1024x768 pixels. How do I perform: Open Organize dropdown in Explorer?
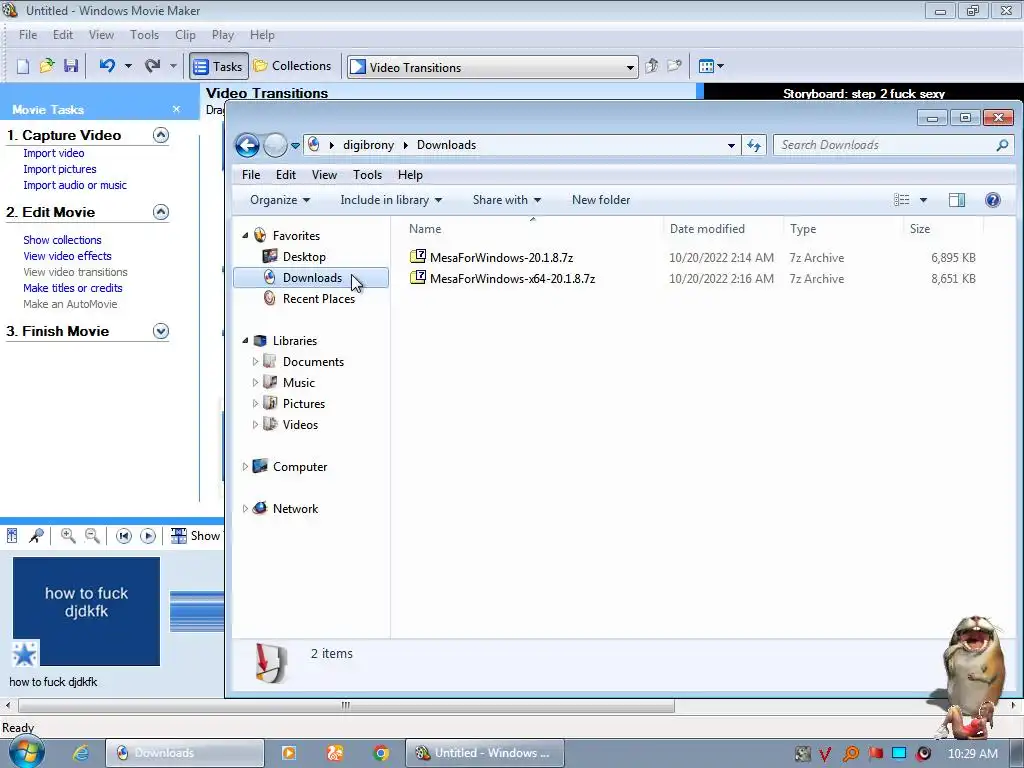[280, 200]
